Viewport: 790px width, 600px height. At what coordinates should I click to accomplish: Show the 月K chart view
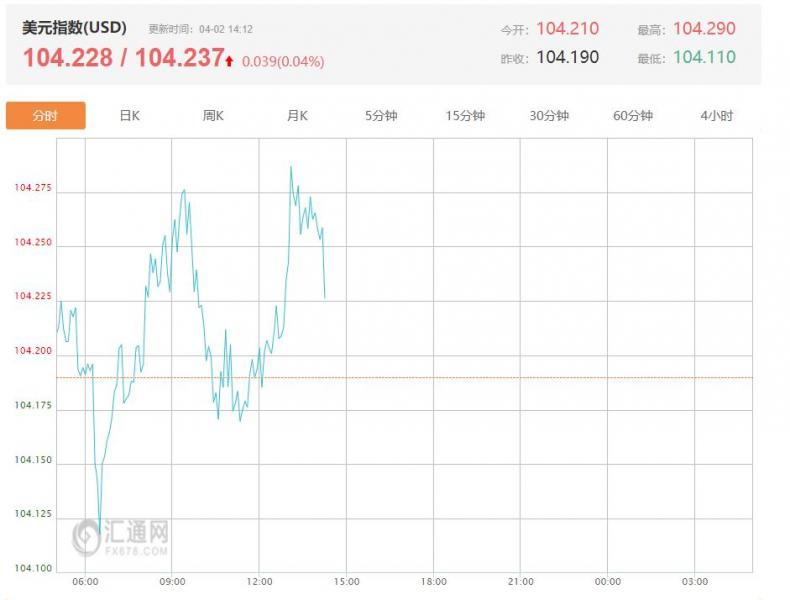coord(297,116)
